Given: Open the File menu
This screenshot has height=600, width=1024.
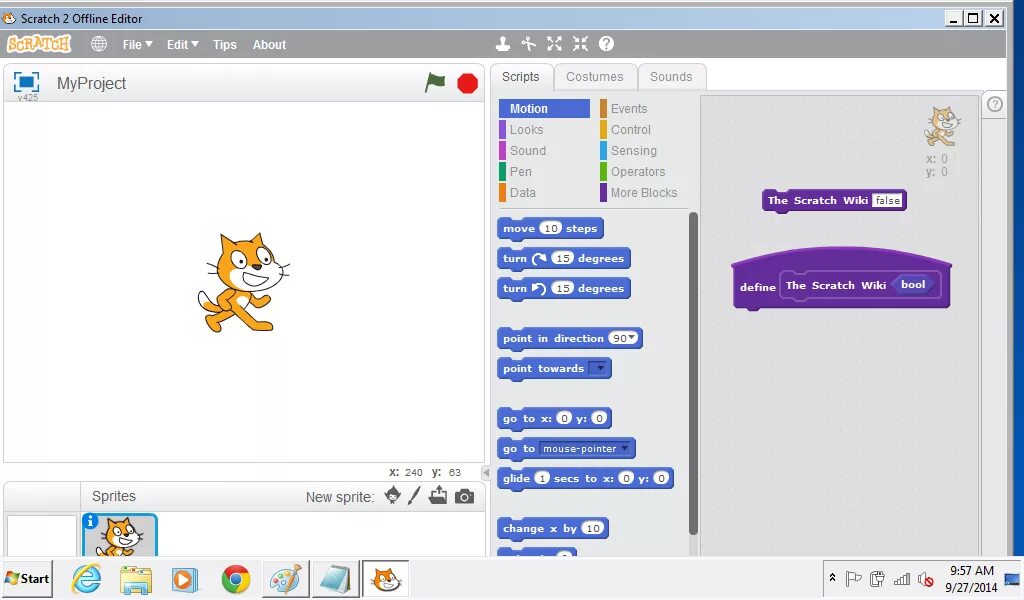Looking at the screenshot, I should tap(137, 44).
